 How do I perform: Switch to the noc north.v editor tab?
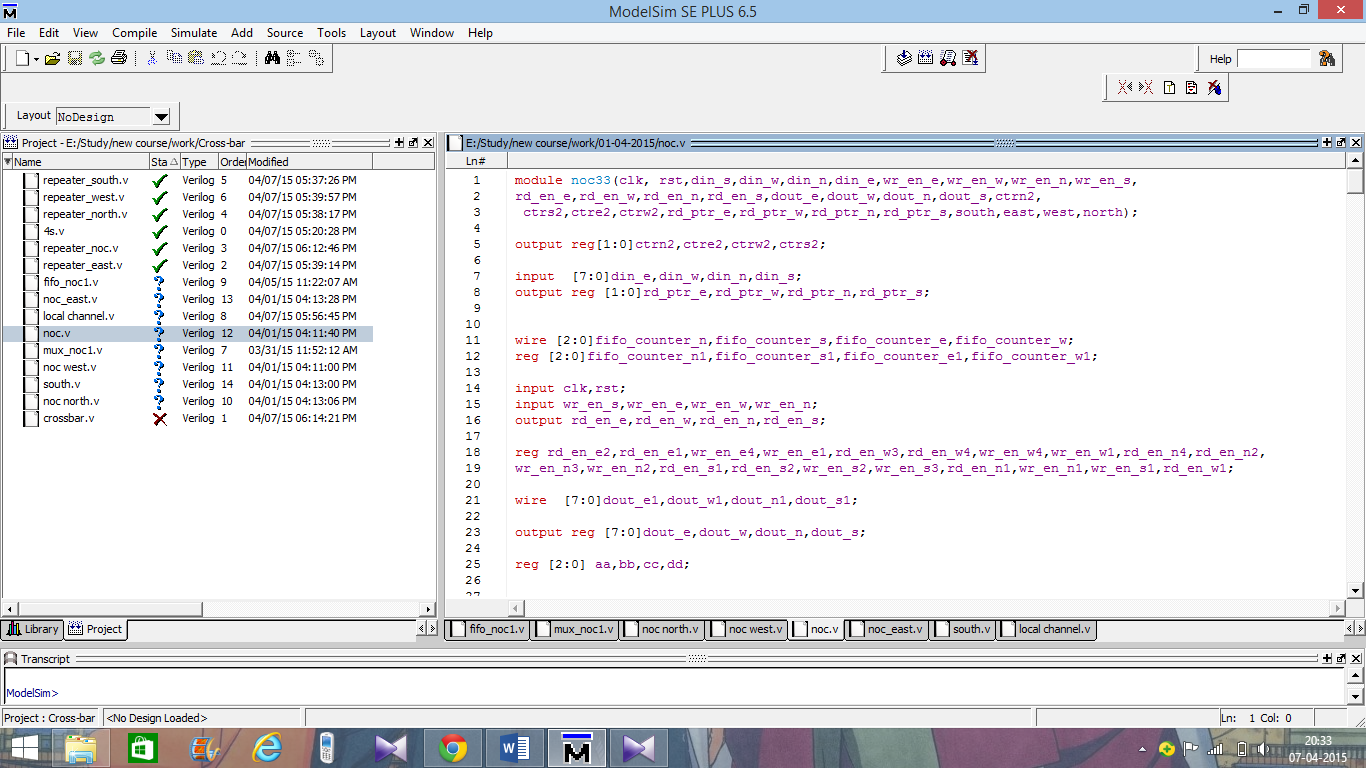tap(662, 629)
